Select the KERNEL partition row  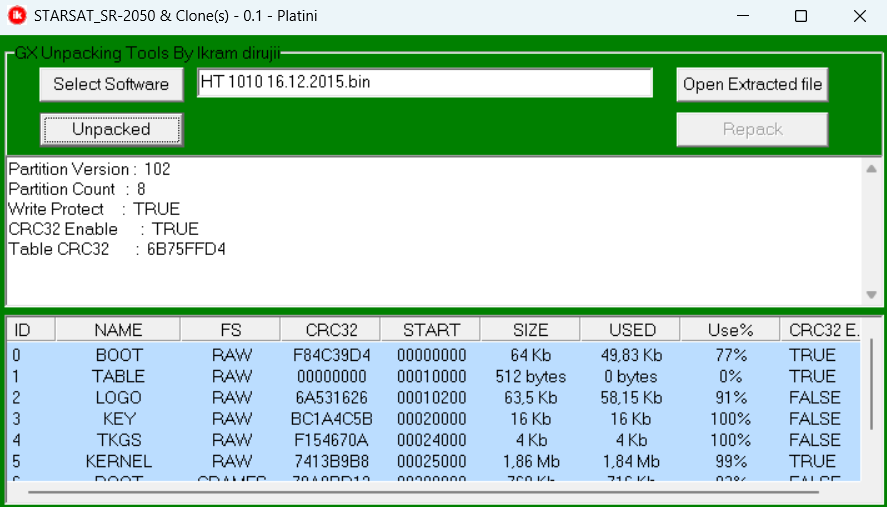[433, 461]
